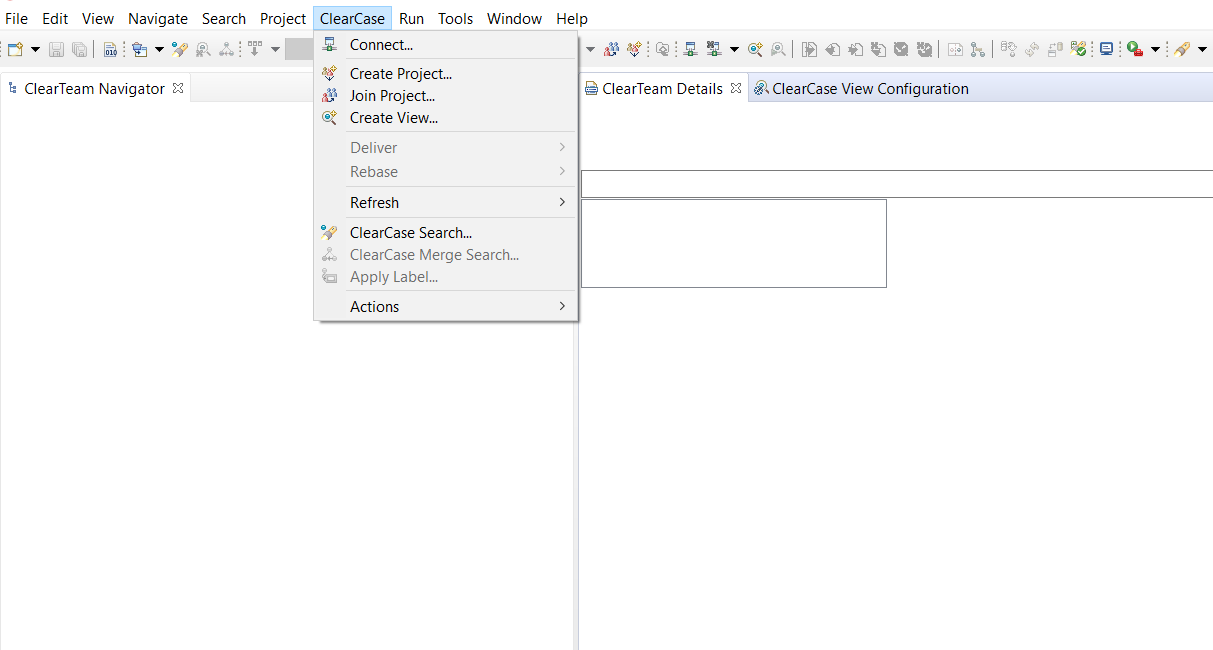Open the File menu
The image size is (1213, 650).
(17, 19)
